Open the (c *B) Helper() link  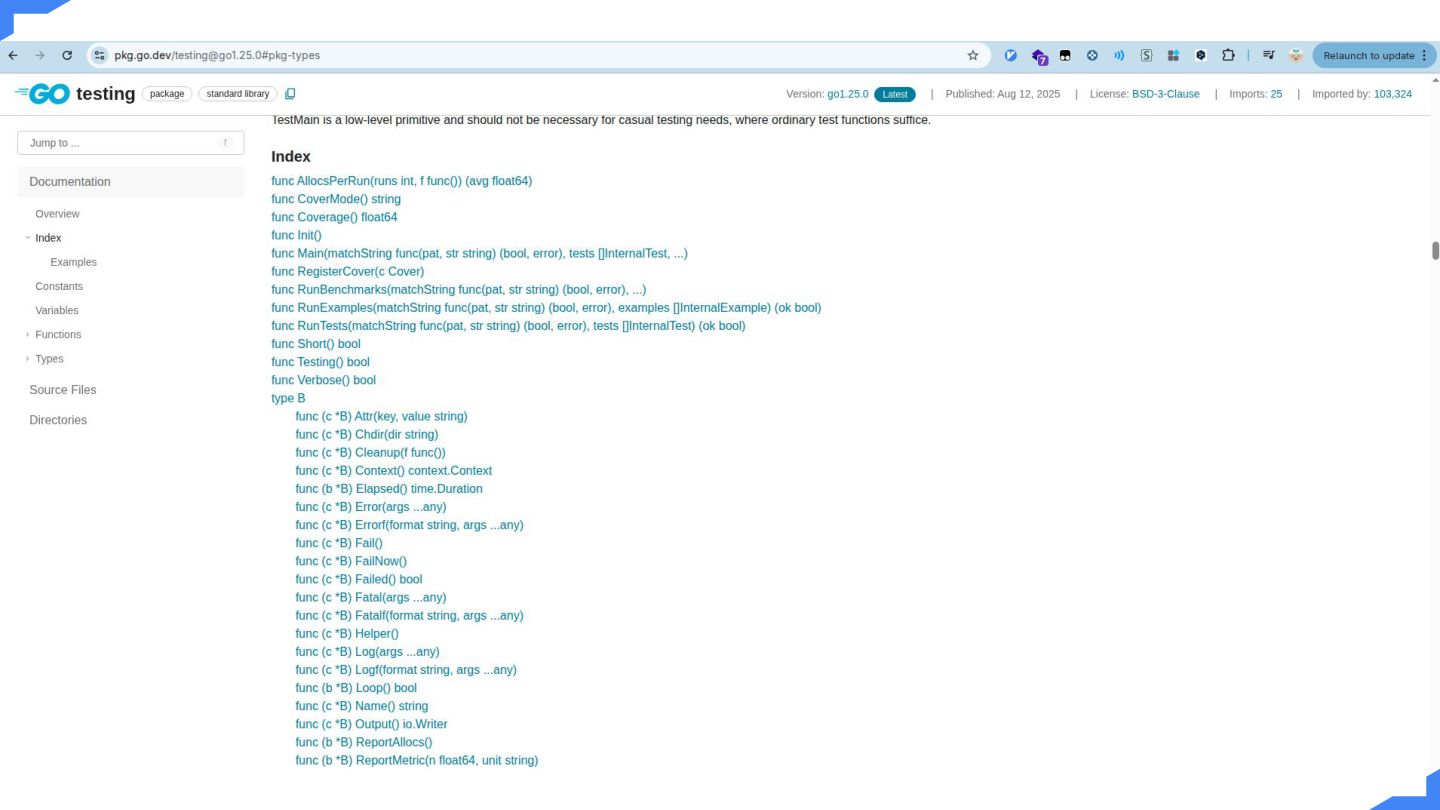tap(347, 633)
